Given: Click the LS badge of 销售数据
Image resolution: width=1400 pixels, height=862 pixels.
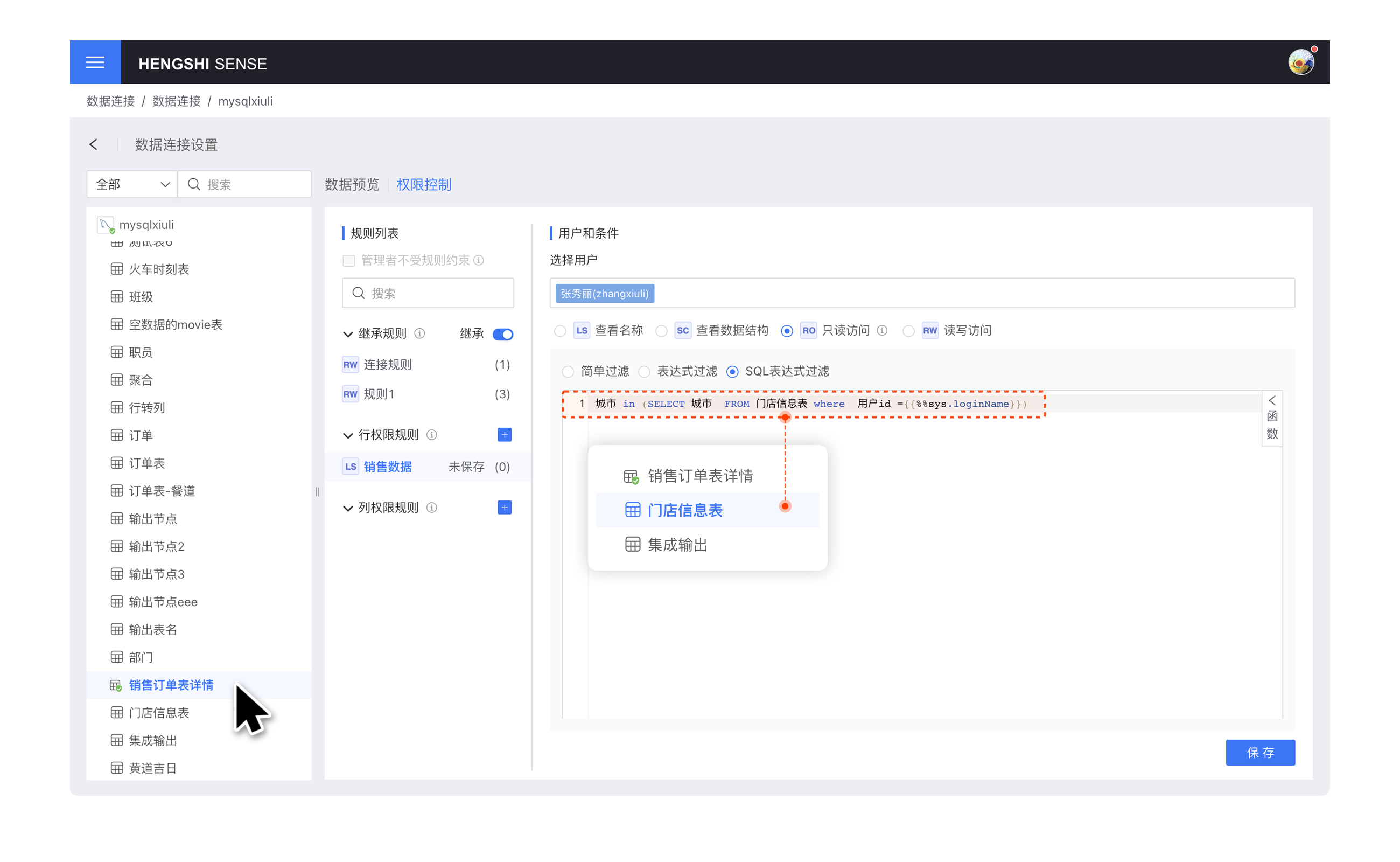Looking at the screenshot, I should [x=350, y=467].
